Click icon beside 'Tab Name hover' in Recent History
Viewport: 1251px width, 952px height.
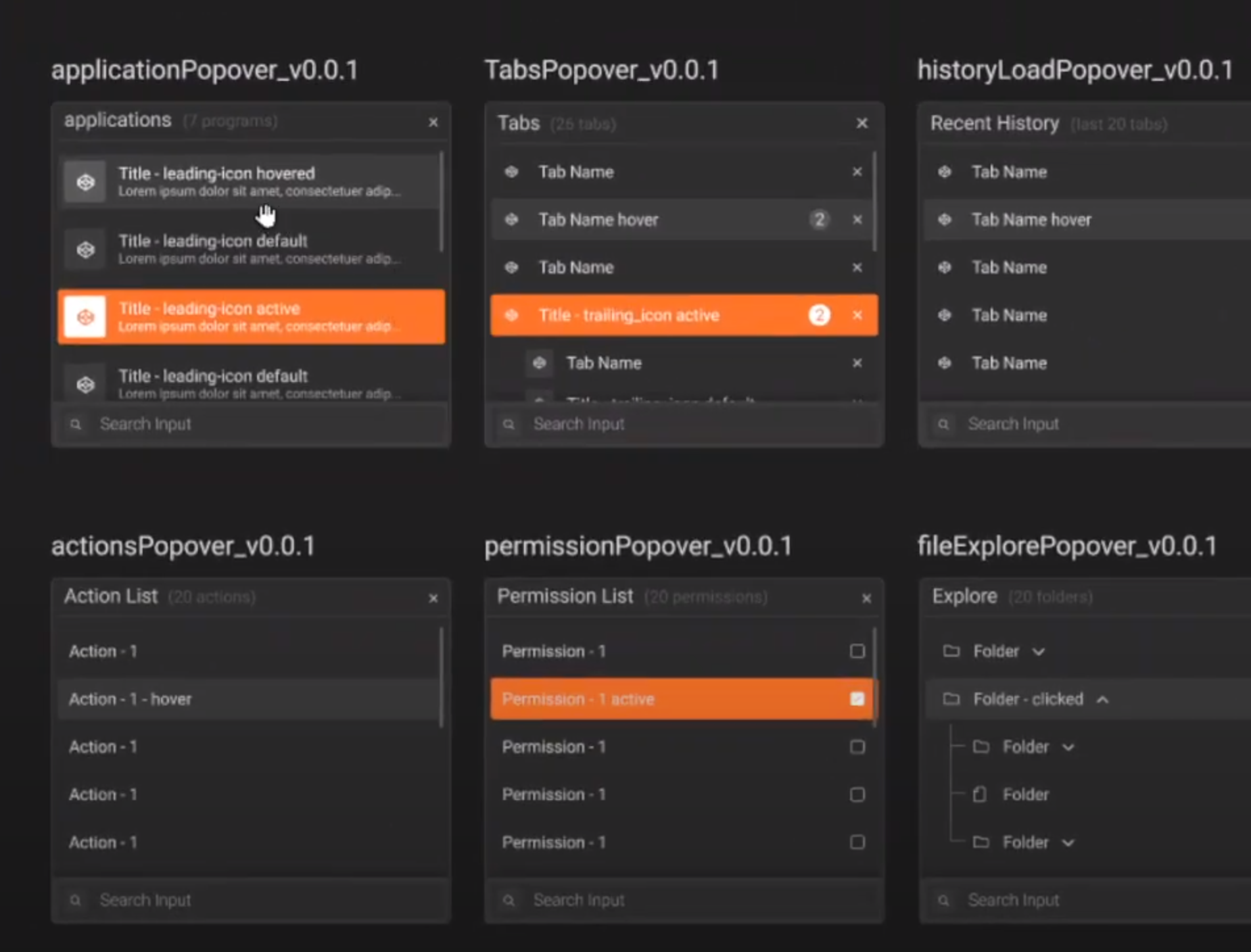pos(945,220)
